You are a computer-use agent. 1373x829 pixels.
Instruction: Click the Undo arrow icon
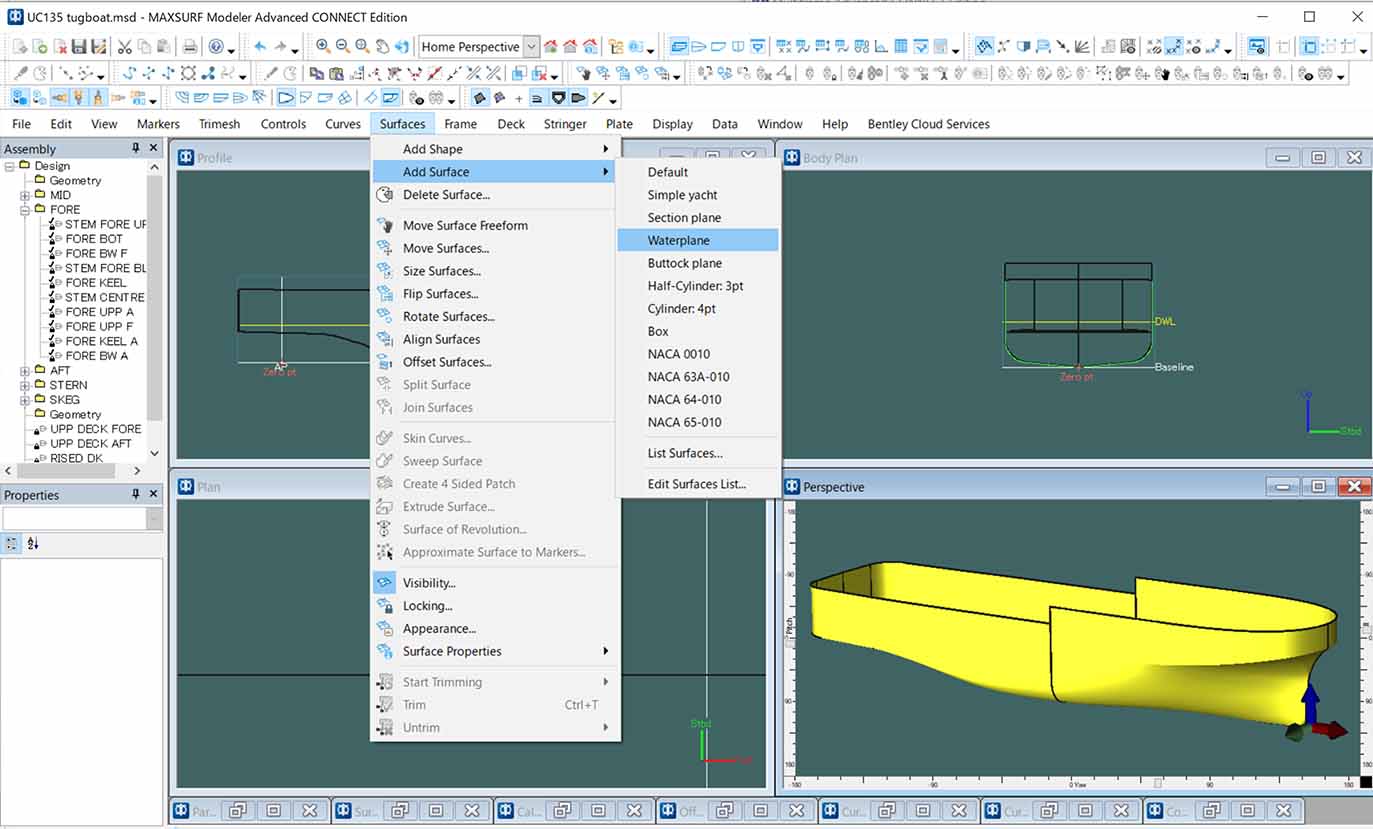point(260,46)
